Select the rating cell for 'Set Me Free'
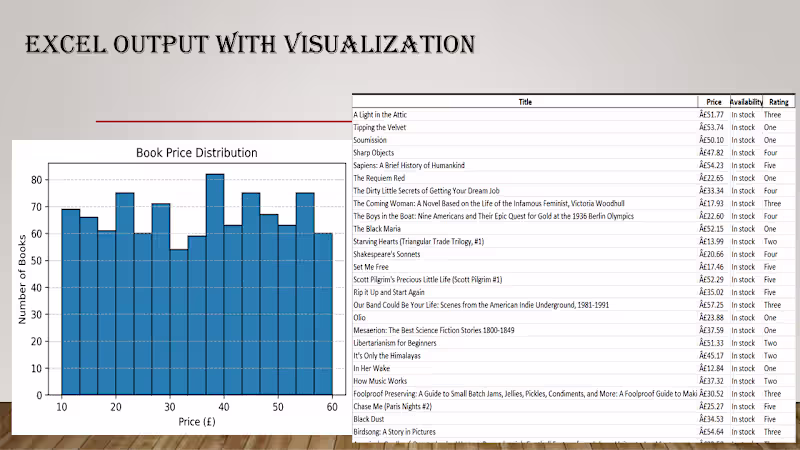The image size is (800, 450). [779, 267]
